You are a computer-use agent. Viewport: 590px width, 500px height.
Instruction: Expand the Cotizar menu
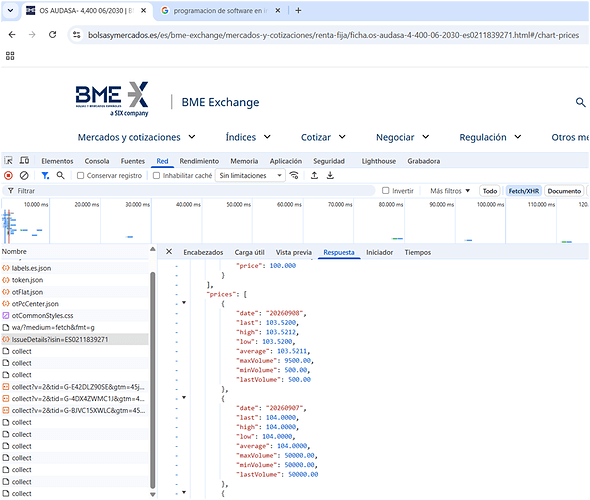(x=323, y=137)
